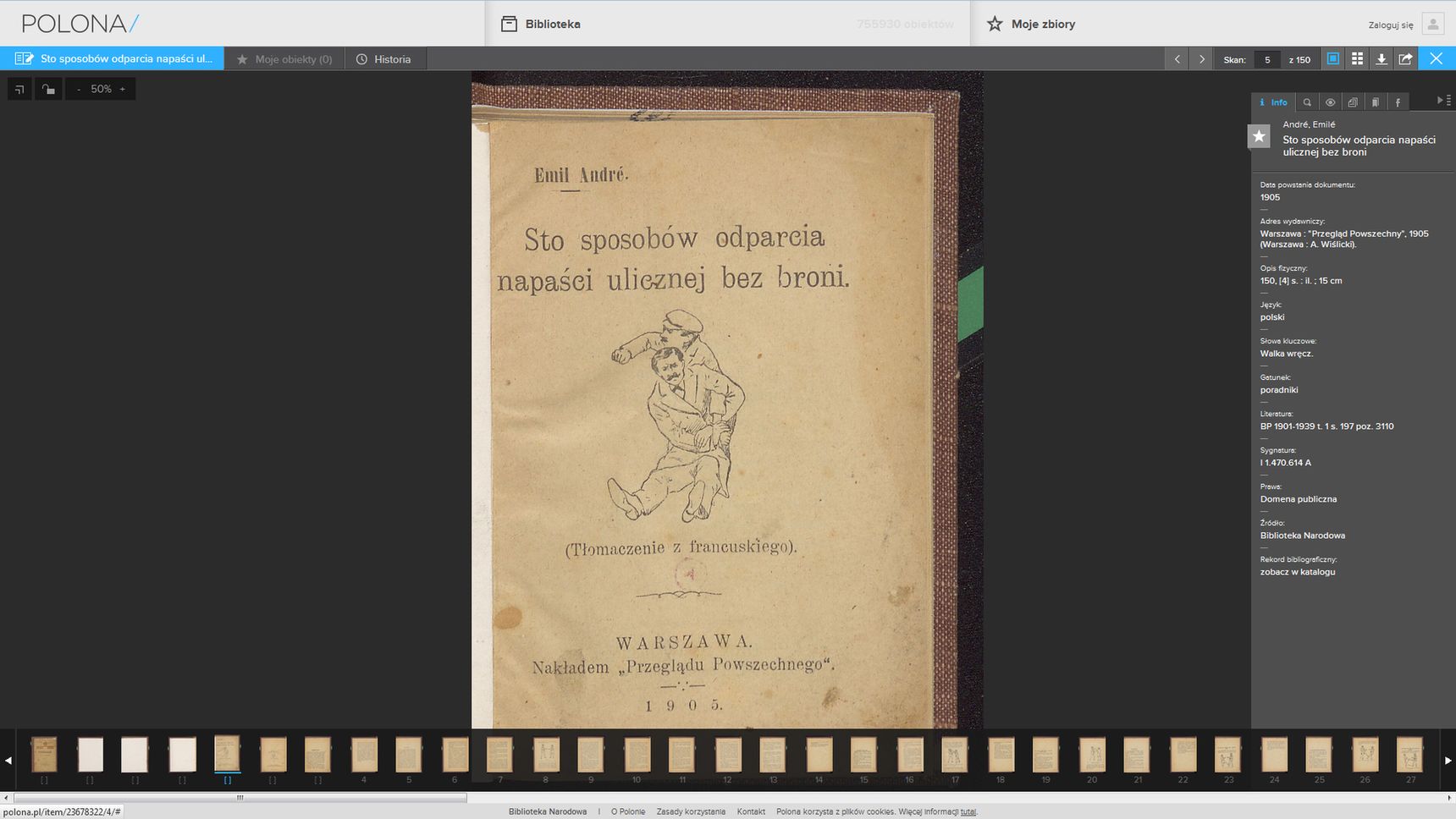Click the source 'Biblioteka Narodowa' in panel

pos(1302,536)
